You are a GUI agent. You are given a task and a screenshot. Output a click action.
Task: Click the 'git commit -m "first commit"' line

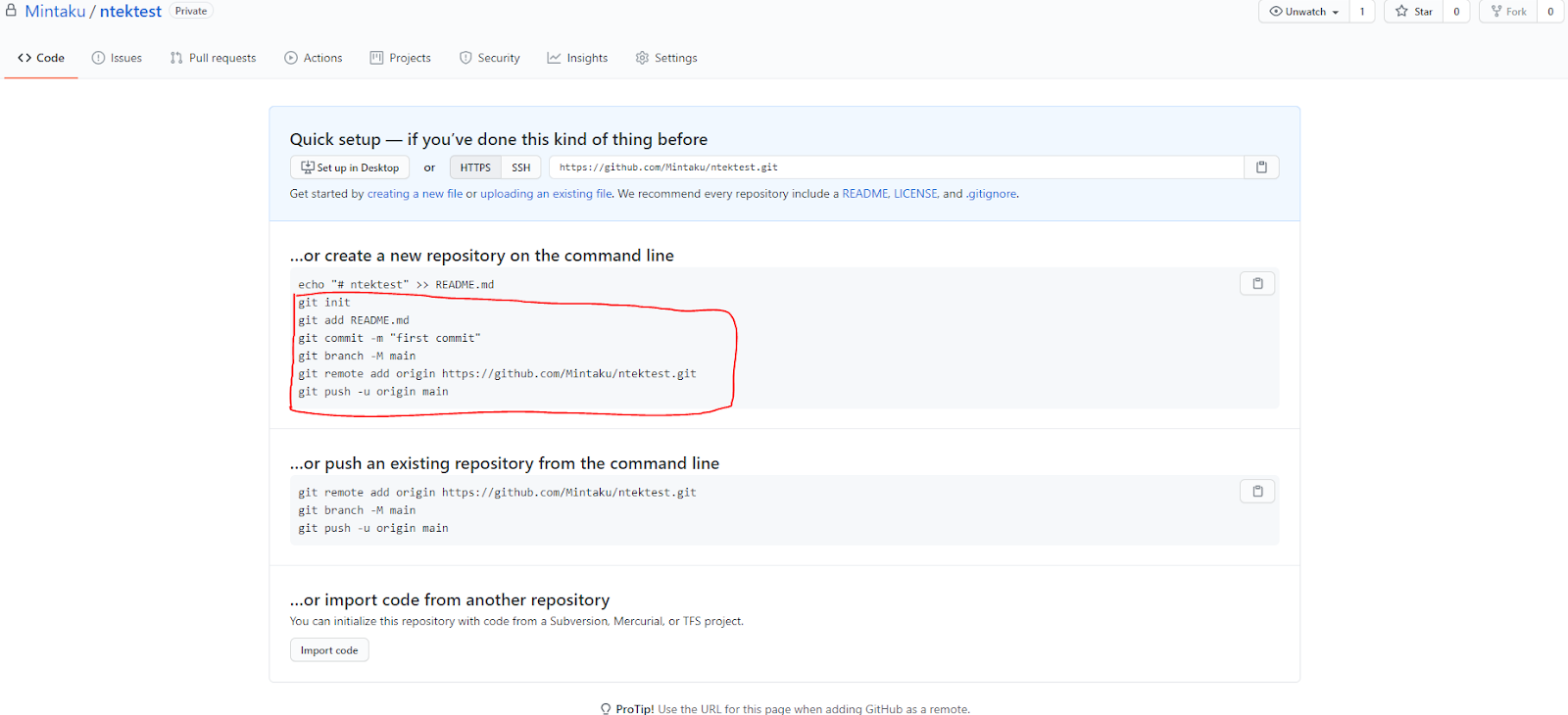pos(389,338)
